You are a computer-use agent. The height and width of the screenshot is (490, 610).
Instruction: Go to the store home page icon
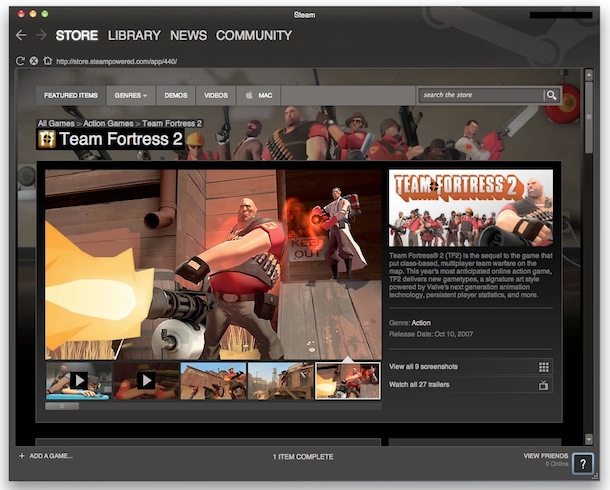(47, 61)
